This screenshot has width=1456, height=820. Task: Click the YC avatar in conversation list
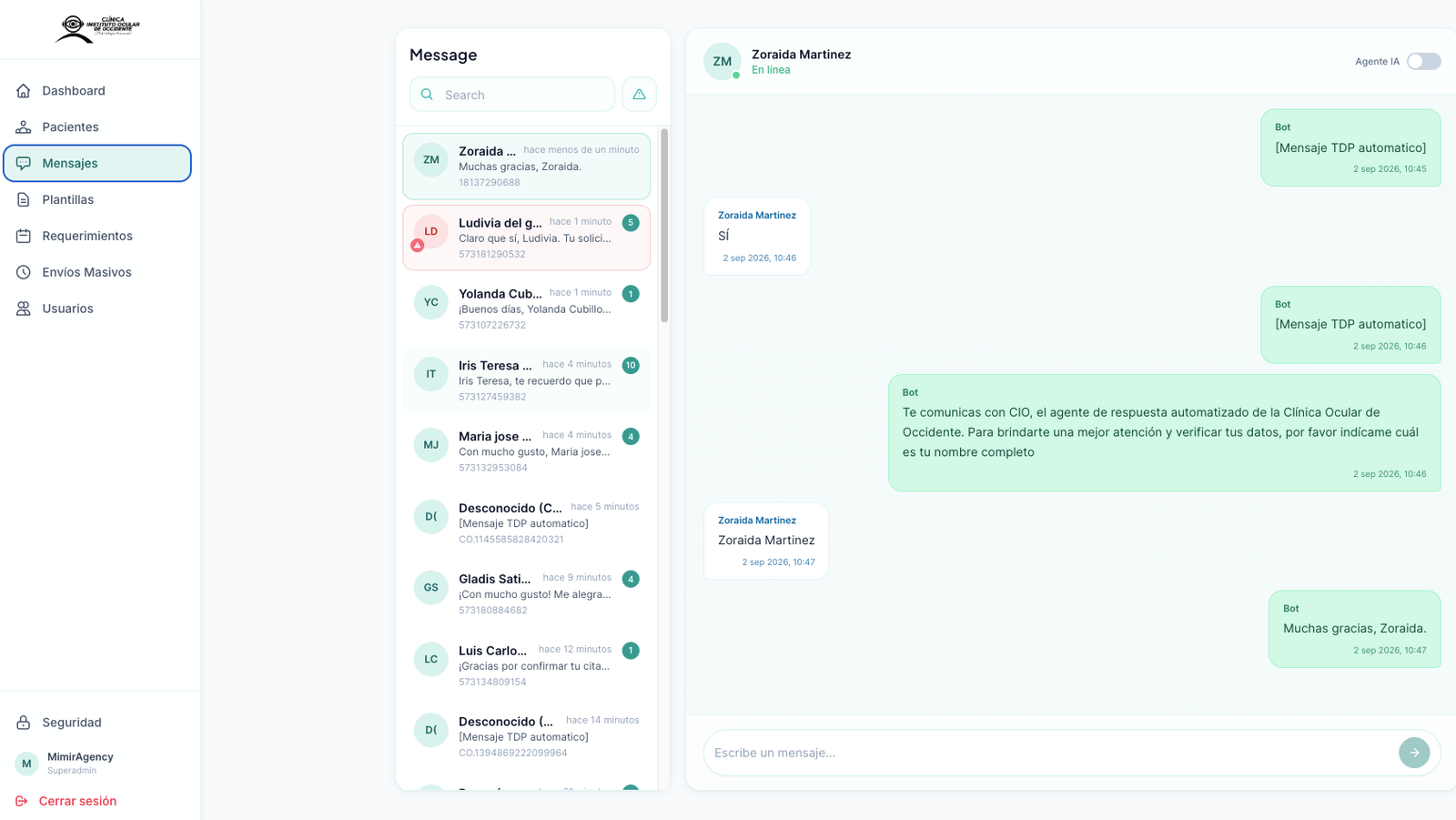(430, 302)
